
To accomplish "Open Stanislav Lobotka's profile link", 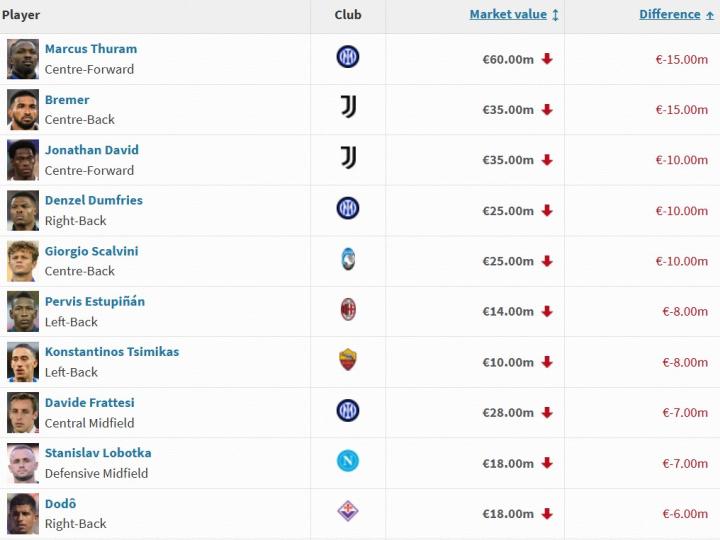I will 98,453.
